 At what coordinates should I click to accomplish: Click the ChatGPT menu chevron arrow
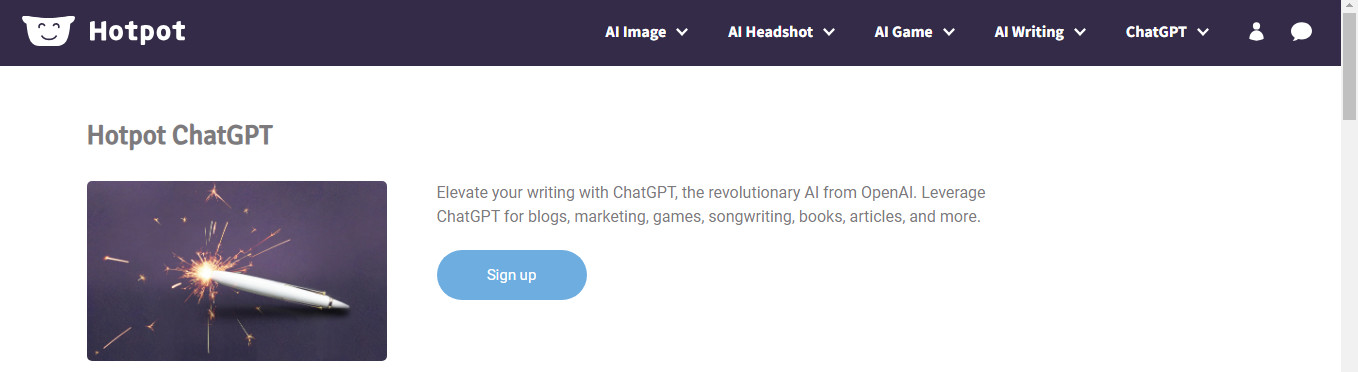1203,32
